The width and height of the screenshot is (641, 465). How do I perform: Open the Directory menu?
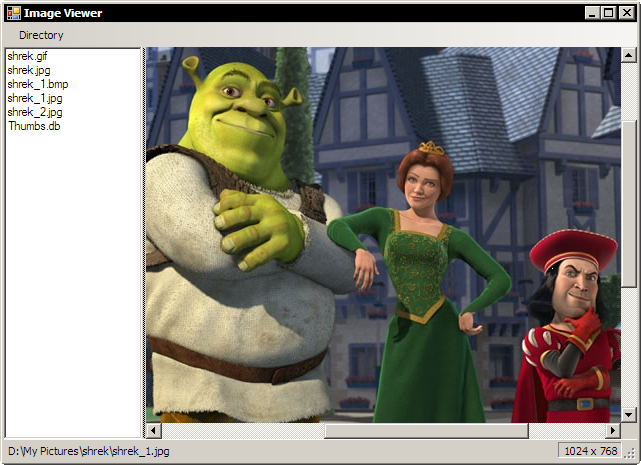pos(41,35)
